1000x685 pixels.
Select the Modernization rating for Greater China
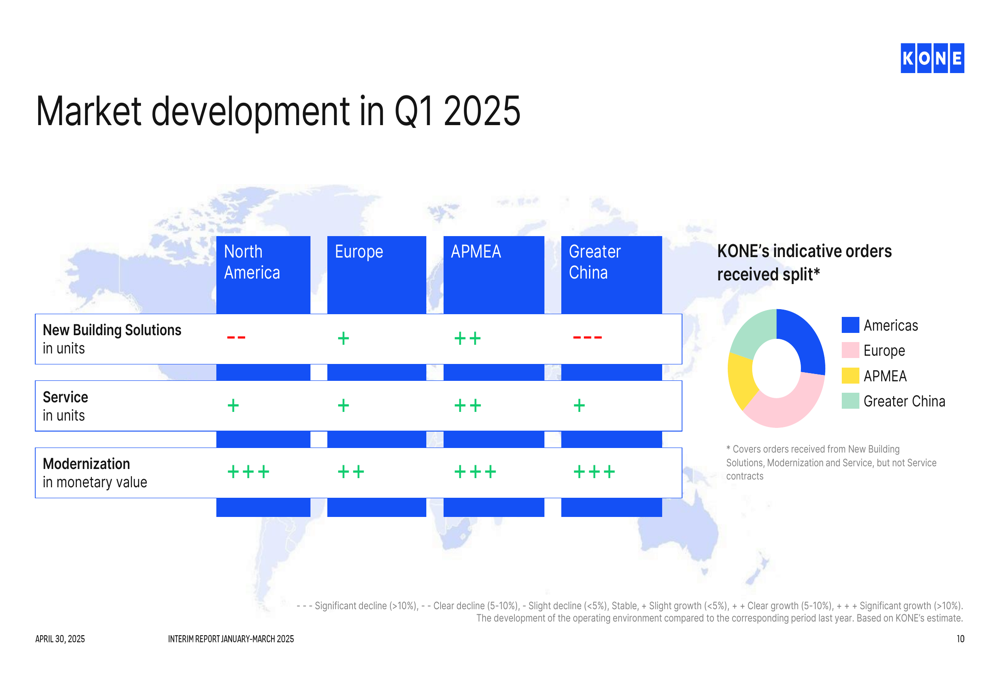(x=594, y=472)
